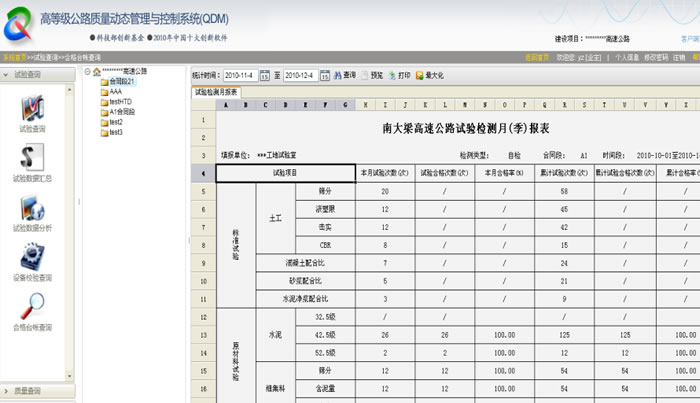This screenshot has width=700, height=403.
Task: Select the 试验检测月报表 tab
Action: (216, 91)
